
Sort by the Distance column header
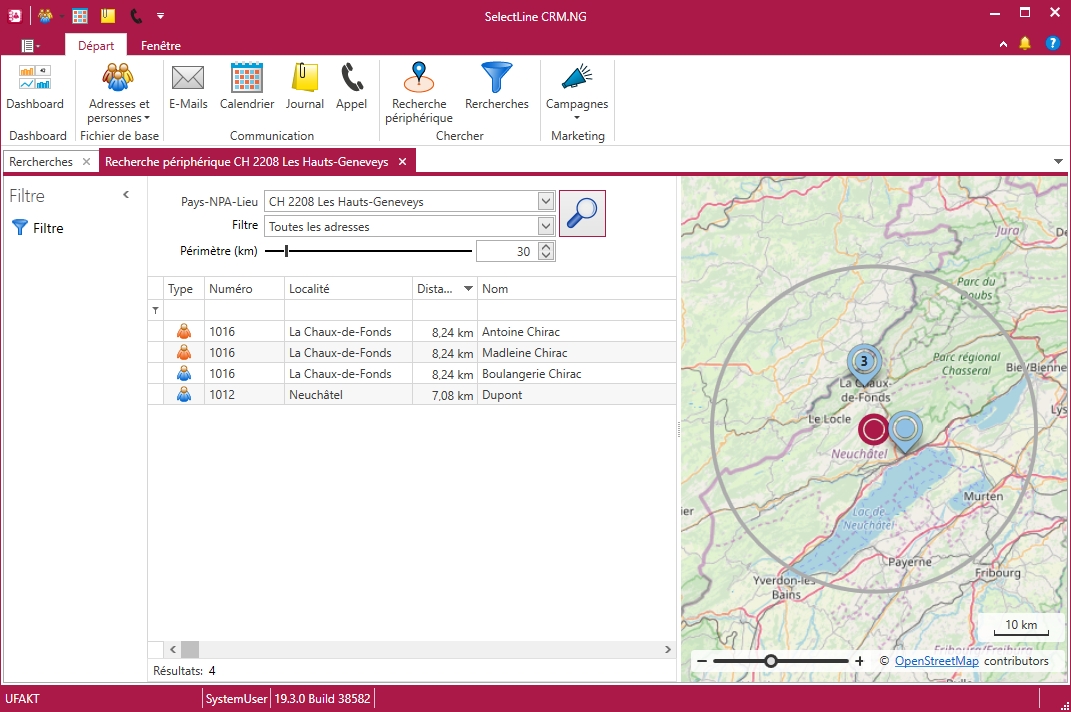pos(445,288)
